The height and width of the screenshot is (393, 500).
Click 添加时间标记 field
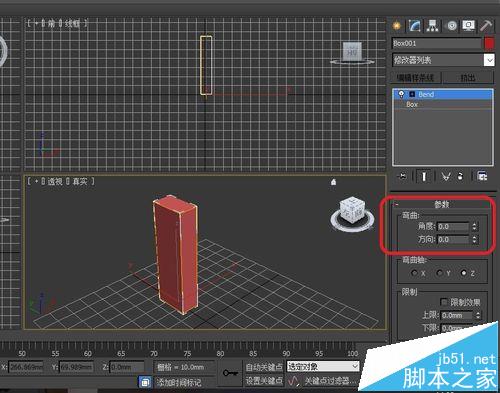(x=179, y=382)
